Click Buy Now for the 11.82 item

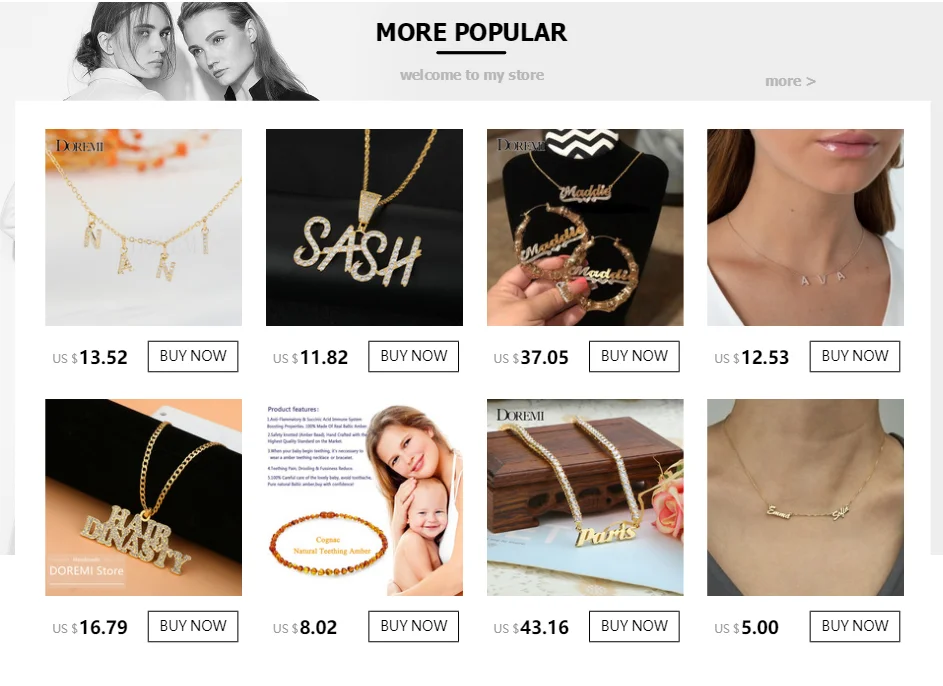pyautogui.click(x=414, y=357)
